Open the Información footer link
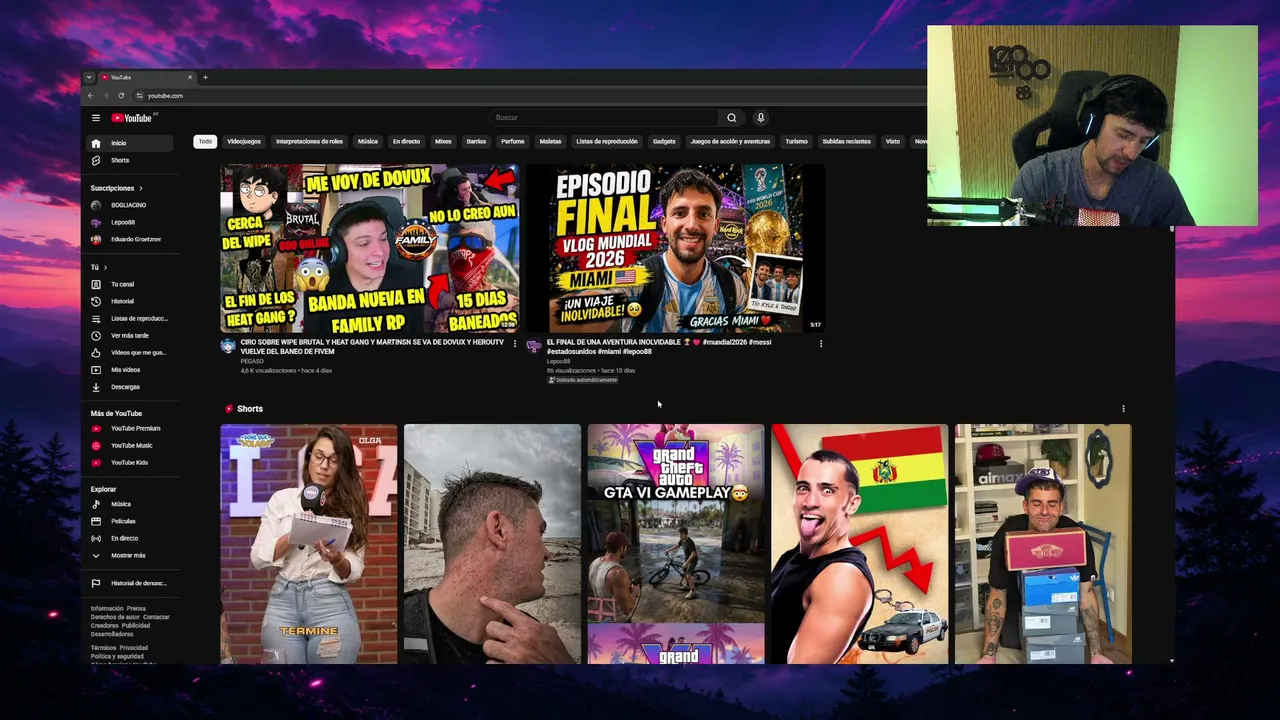 [107, 608]
